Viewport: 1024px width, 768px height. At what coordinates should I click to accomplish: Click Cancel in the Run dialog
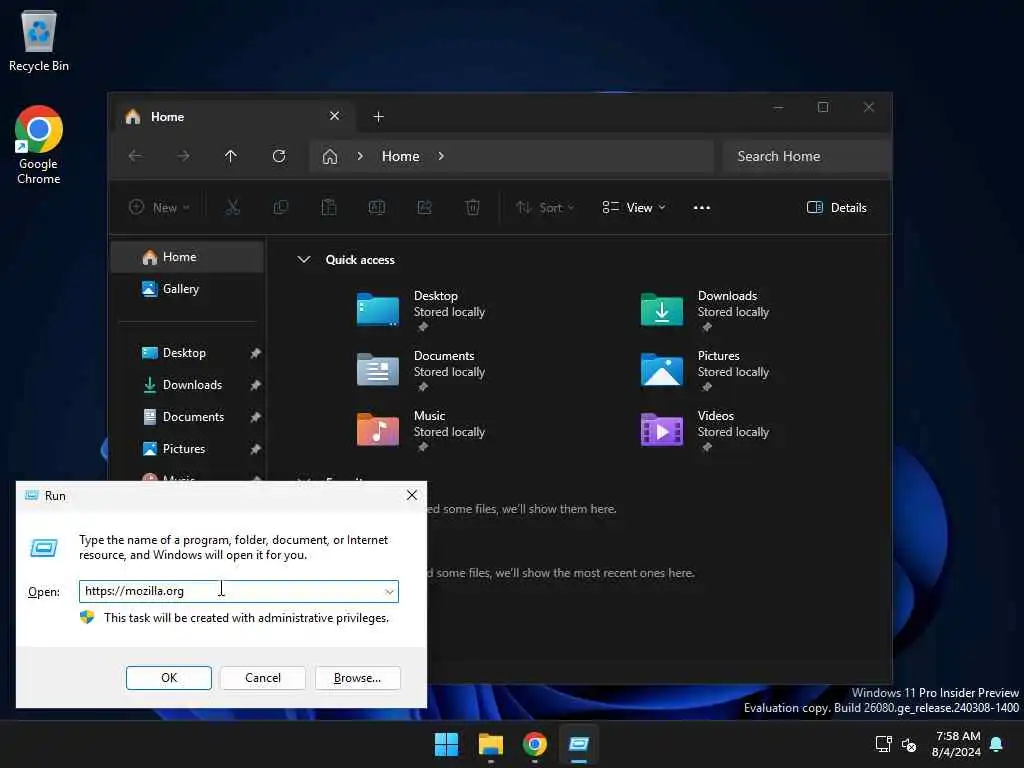263,678
